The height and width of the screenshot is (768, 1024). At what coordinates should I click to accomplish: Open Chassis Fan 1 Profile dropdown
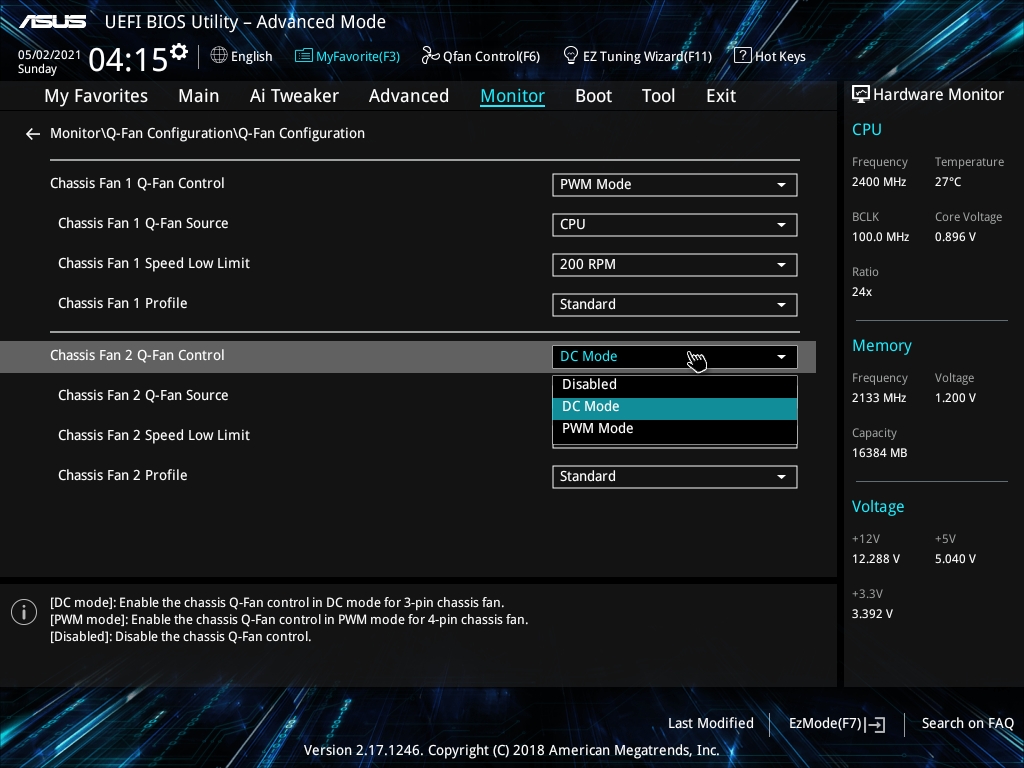tap(675, 304)
